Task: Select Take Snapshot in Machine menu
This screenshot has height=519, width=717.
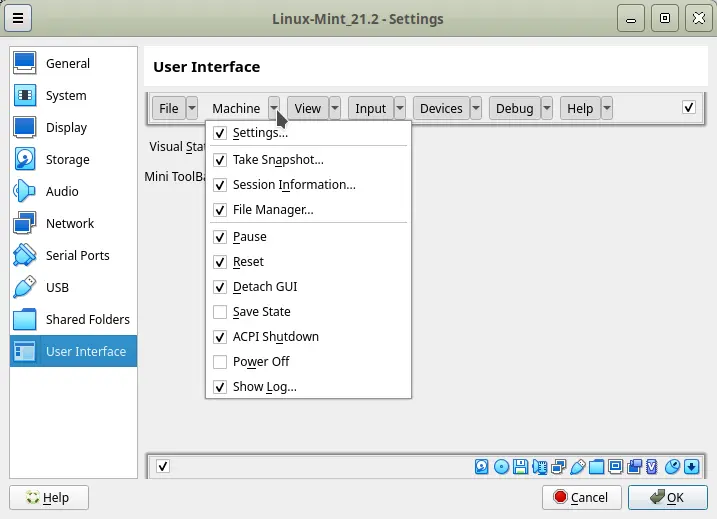Action: [278, 159]
